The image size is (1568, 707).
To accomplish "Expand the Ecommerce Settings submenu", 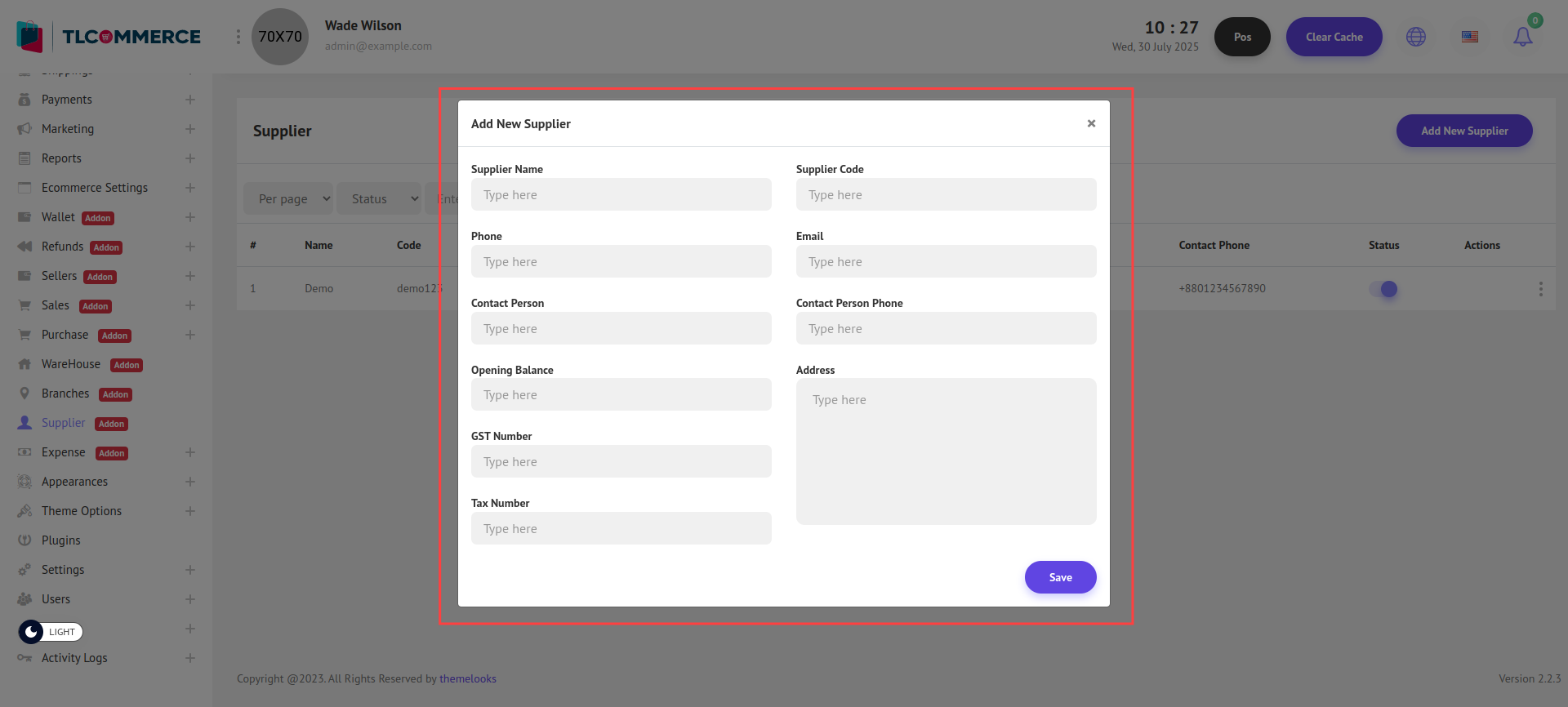I will 189,188.
